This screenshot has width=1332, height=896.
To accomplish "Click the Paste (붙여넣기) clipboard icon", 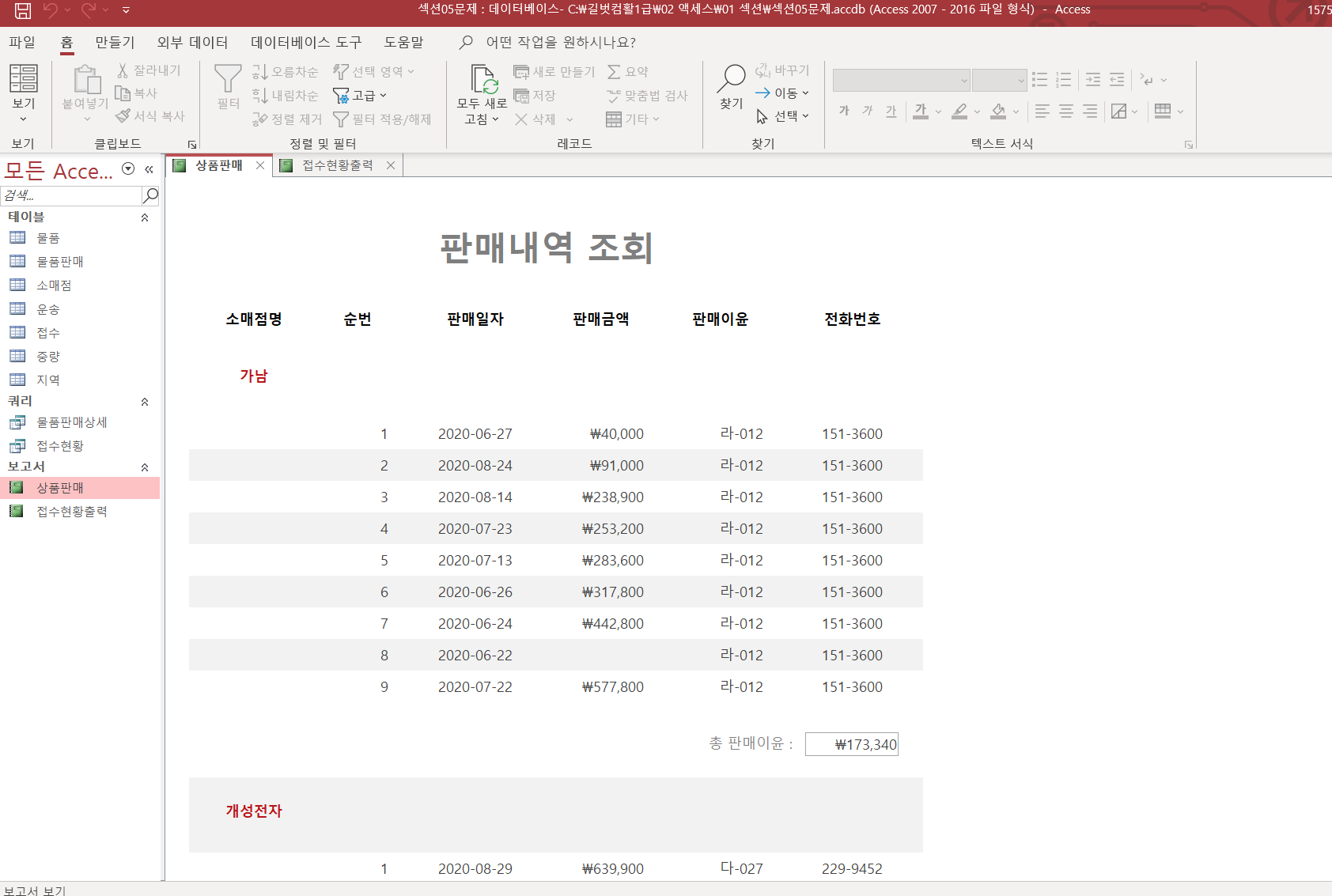I will (x=86, y=80).
